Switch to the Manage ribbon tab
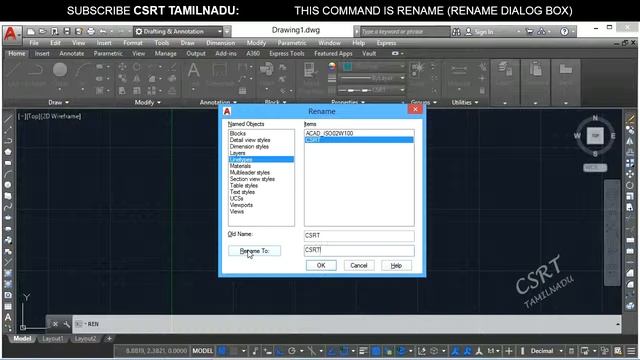640x360 pixels. [x=165, y=53]
